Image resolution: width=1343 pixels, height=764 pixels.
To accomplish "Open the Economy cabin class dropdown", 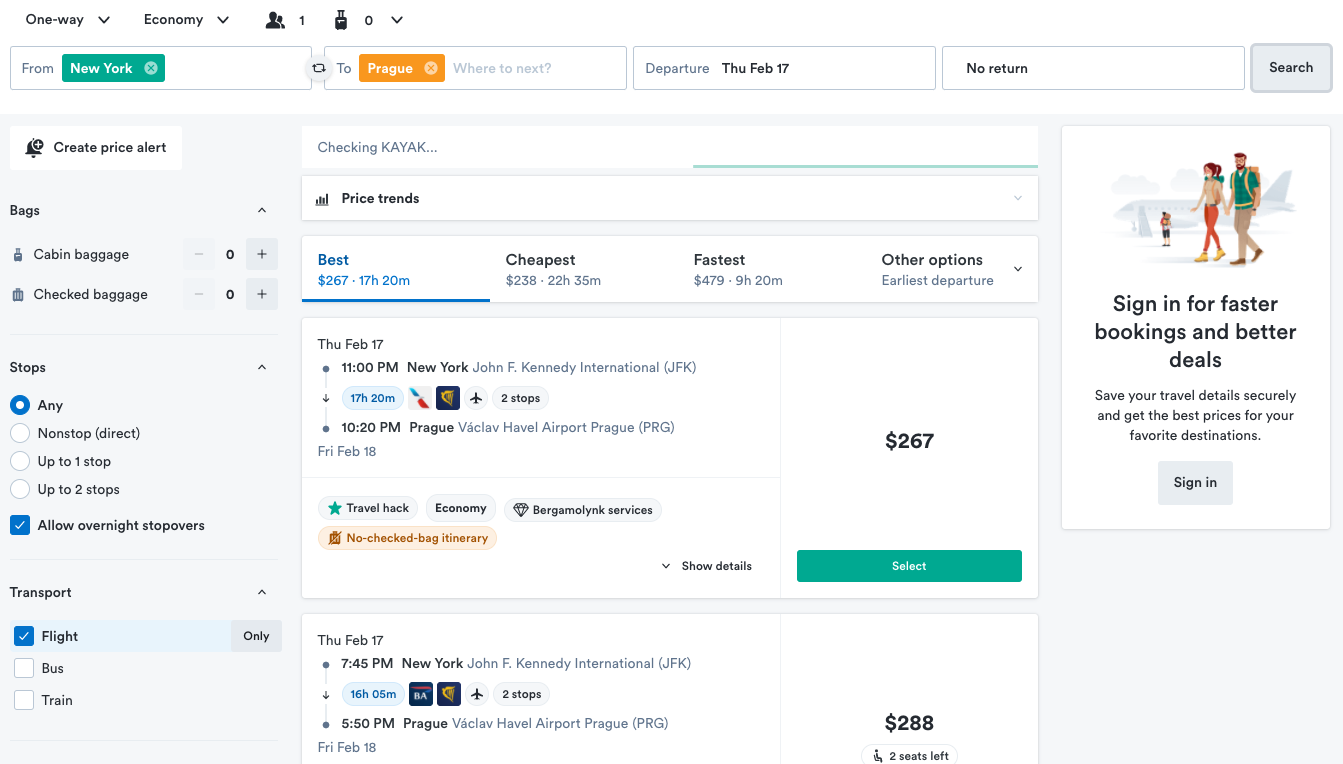I will point(186,19).
